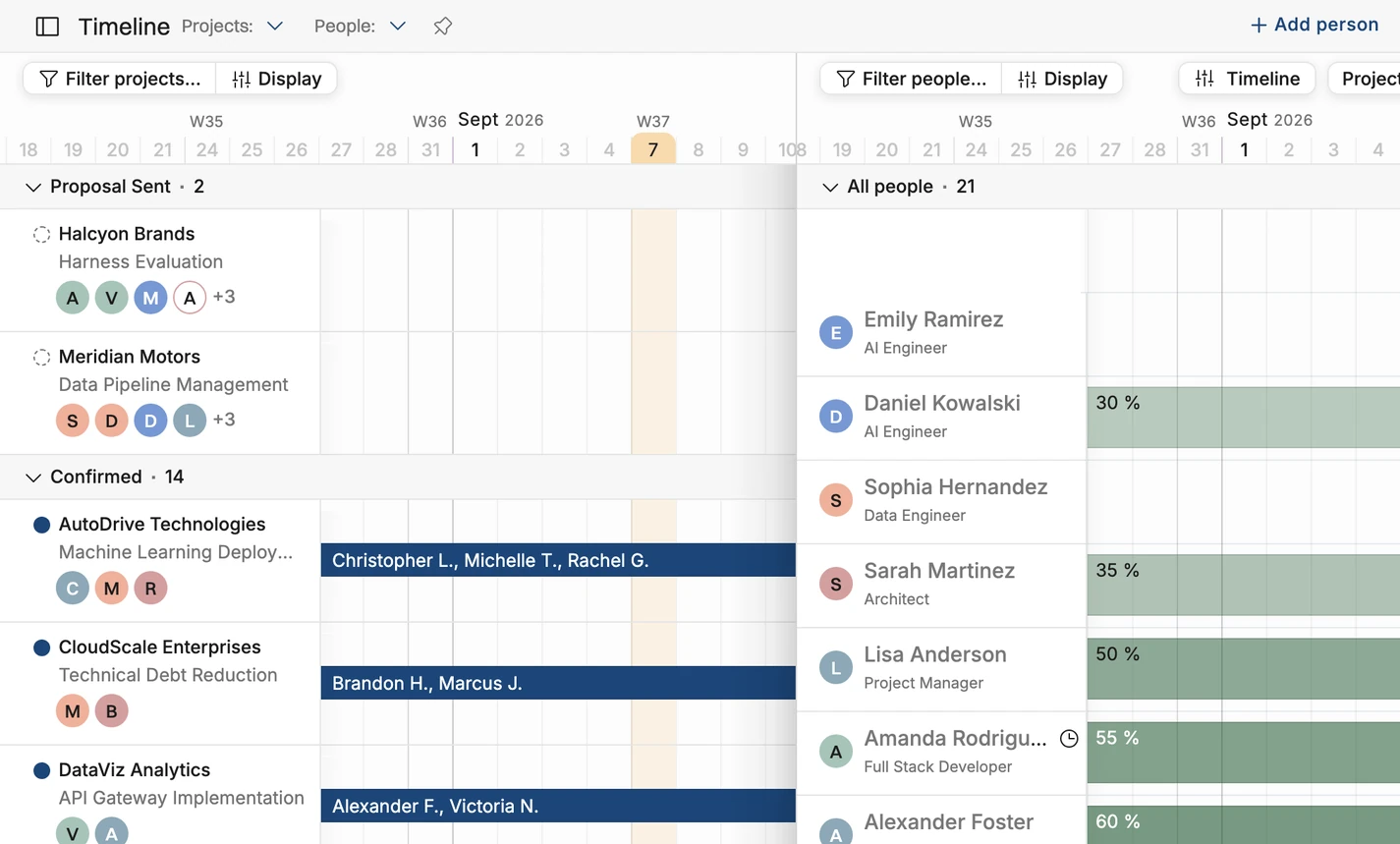Screen dimensions: 1400x844
Task: Collapse the All people group
Action: [829, 187]
